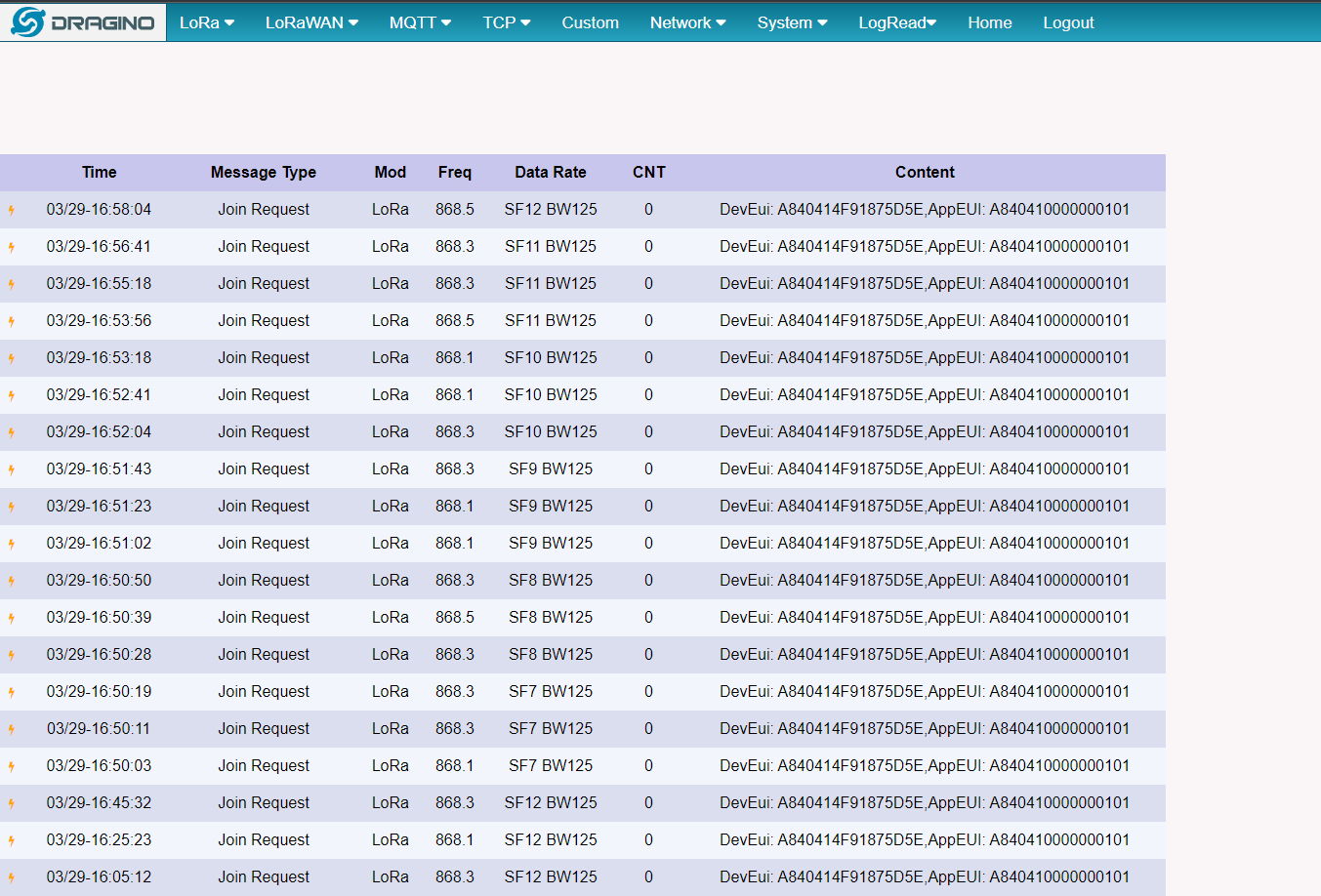Click the Time column header

pos(99,172)
